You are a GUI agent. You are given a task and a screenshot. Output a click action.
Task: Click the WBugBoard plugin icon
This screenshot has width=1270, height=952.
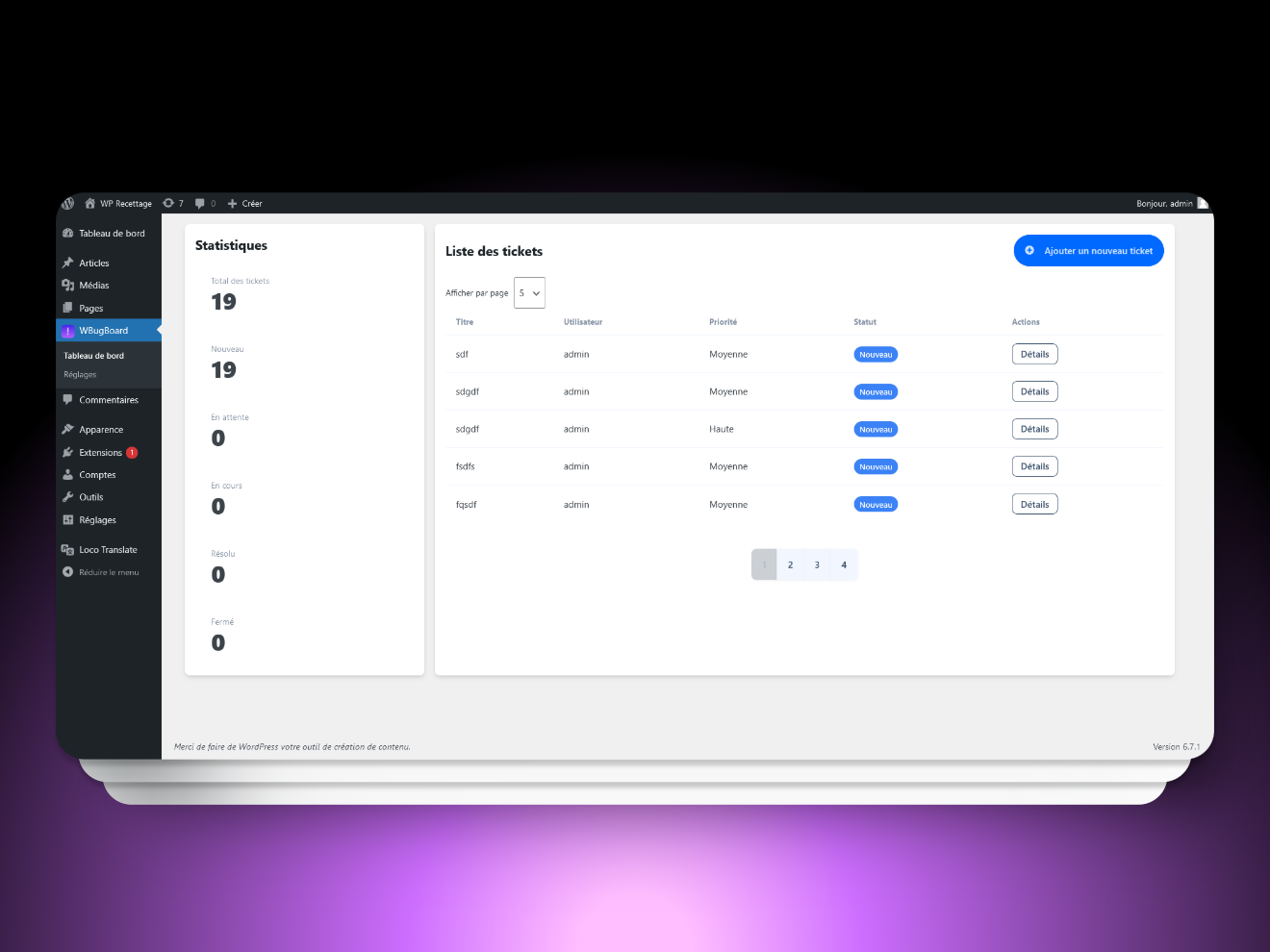[x=67, y=331]
